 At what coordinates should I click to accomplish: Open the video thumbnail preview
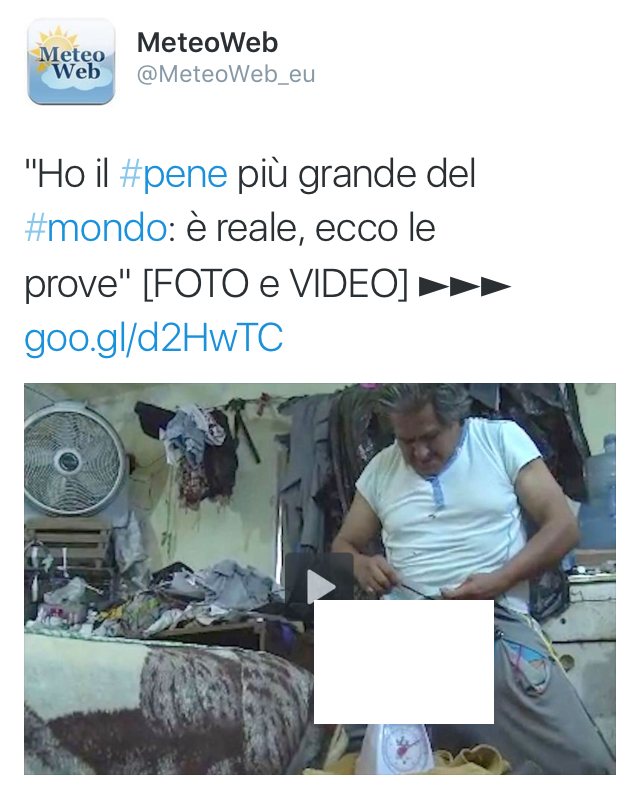(x=319, y=578)
